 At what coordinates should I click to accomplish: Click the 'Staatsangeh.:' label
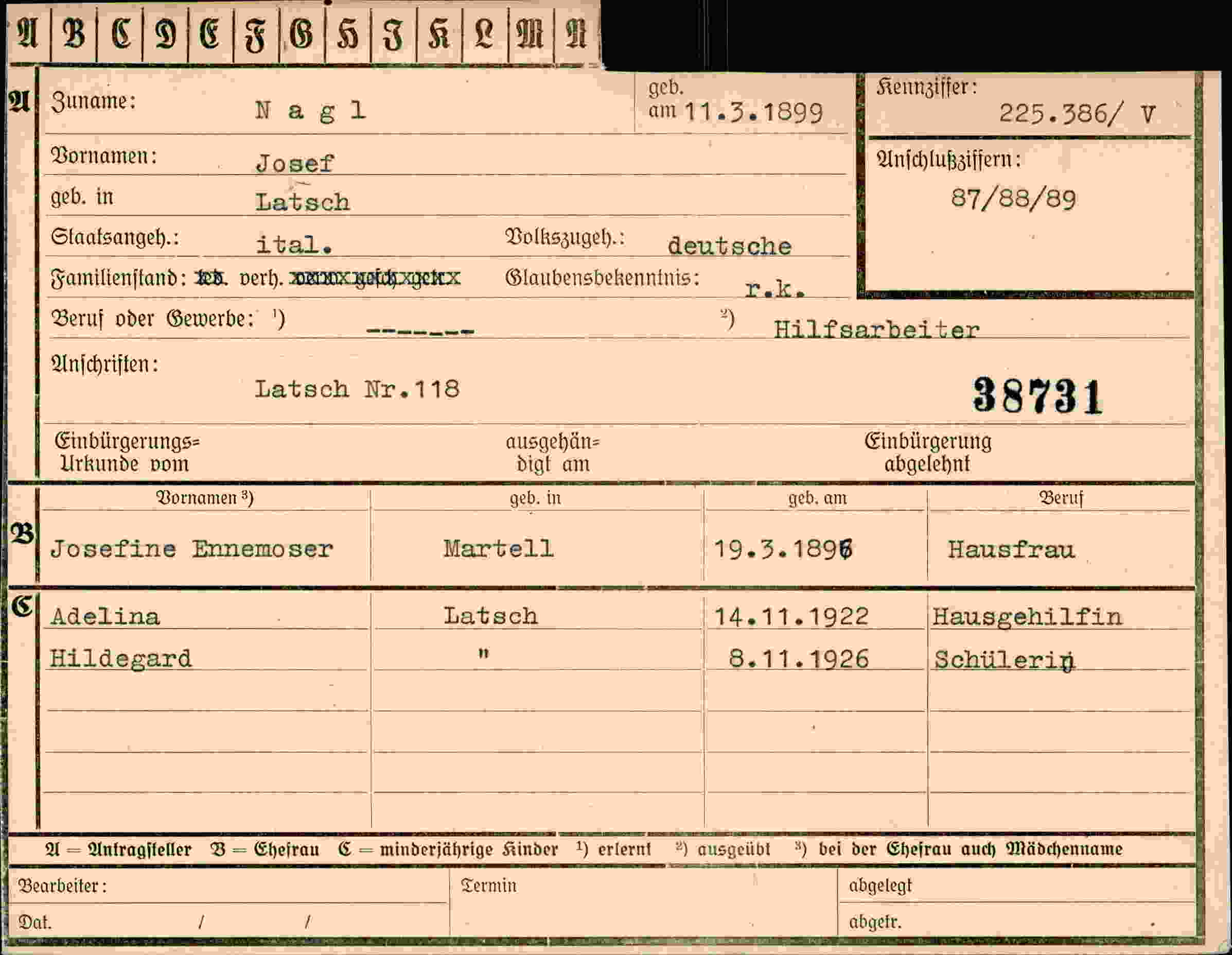pyautogui.click(x=115, y=237)
